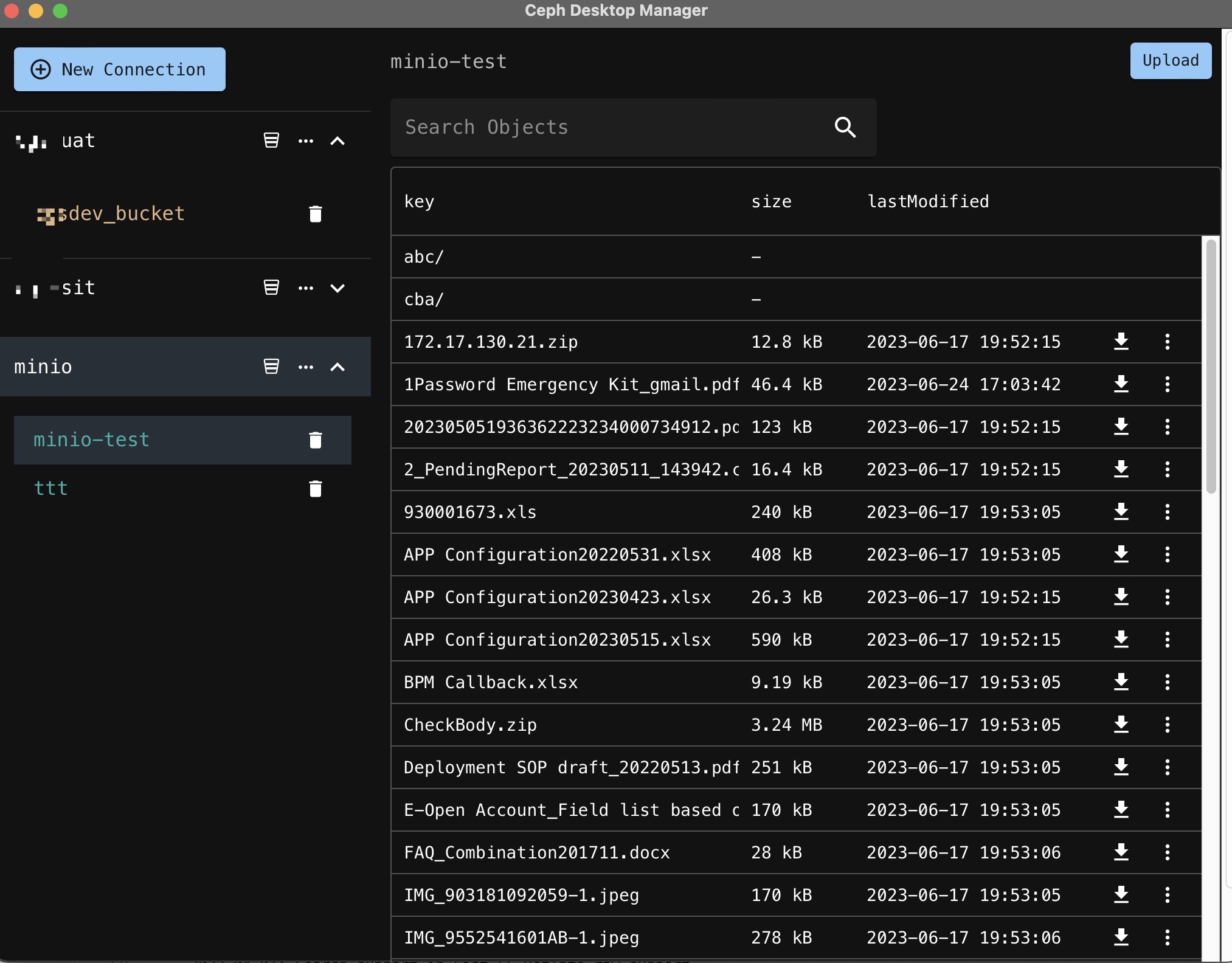Download APP Configuration20220531.xlsx
The image size is (1232, 963).
tap(1121, 554)
